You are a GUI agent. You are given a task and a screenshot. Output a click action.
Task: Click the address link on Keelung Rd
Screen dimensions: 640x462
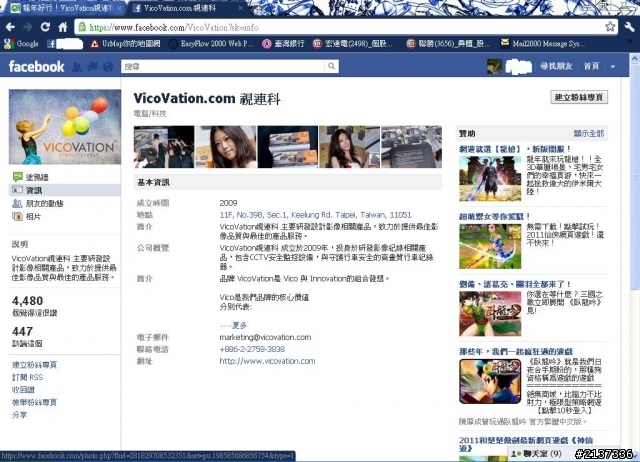[x=315, y=215]
